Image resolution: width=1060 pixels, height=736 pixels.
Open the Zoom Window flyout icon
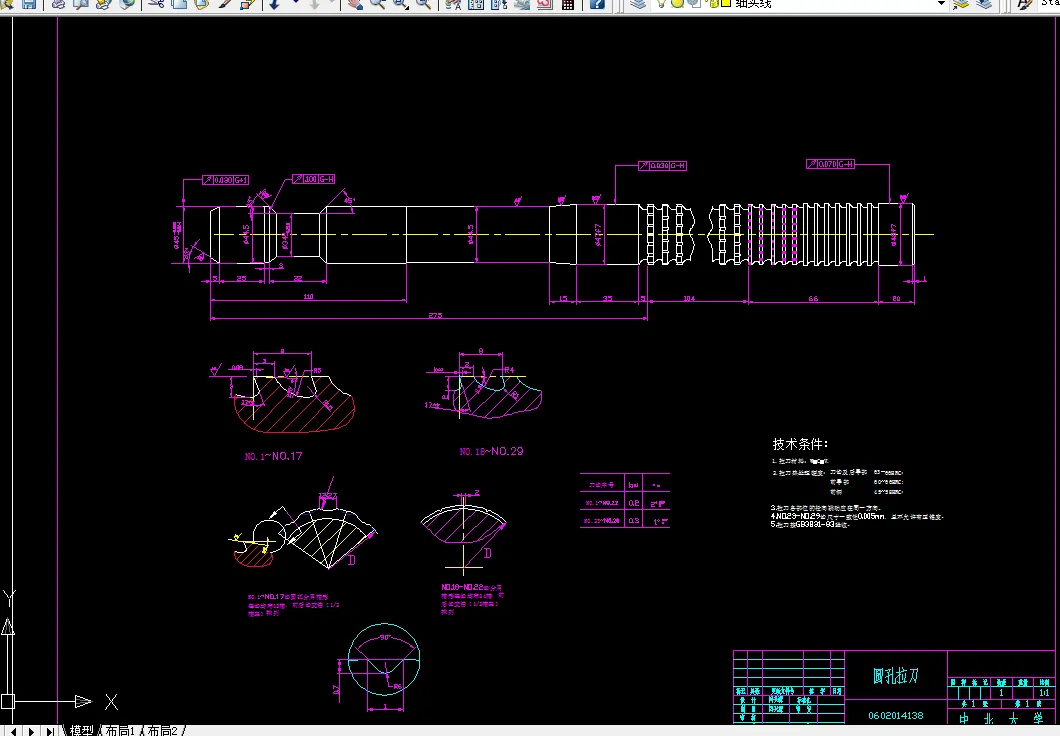click(x=400, y=4)
